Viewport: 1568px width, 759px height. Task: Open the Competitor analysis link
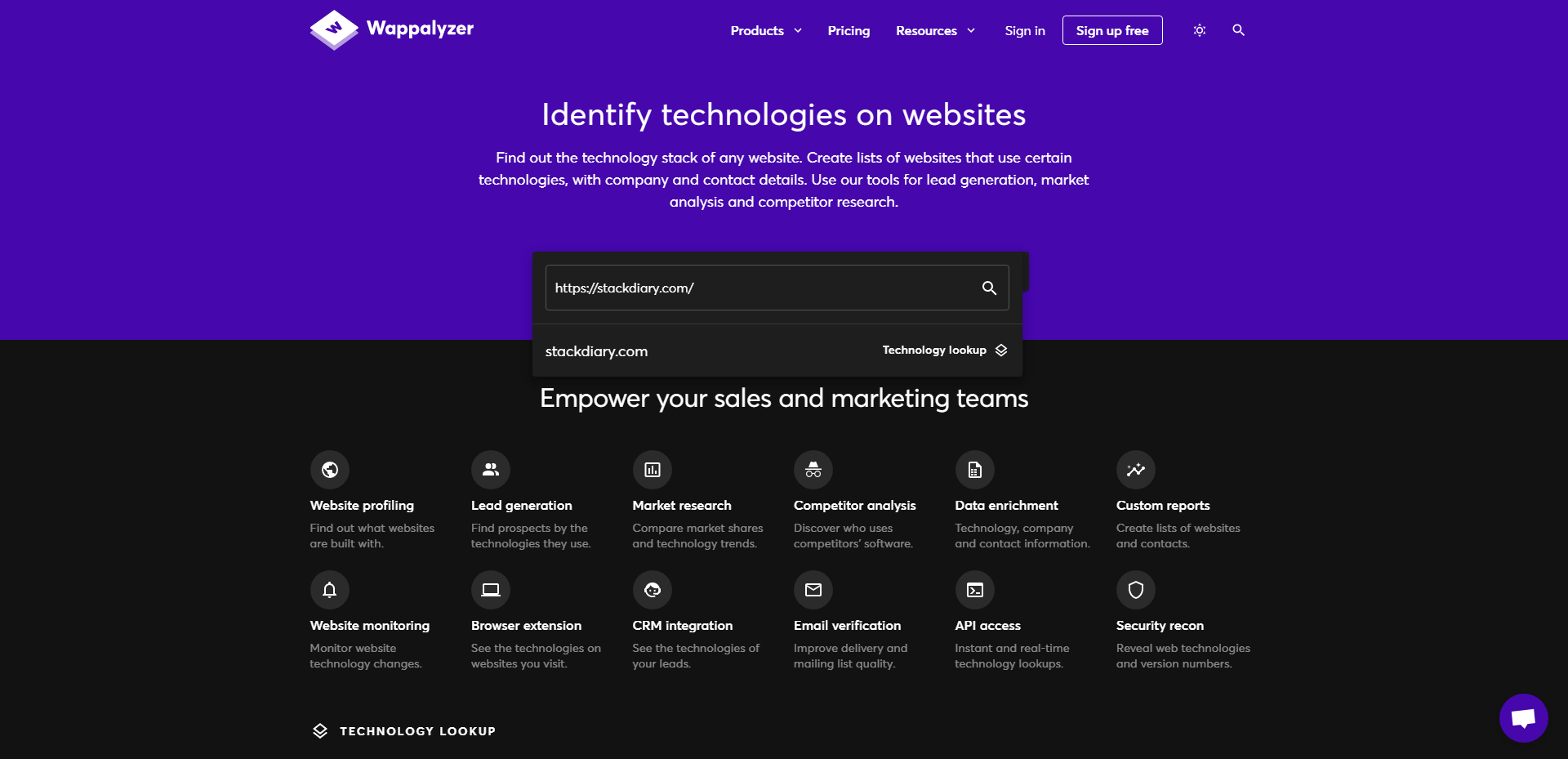(855, 506)
